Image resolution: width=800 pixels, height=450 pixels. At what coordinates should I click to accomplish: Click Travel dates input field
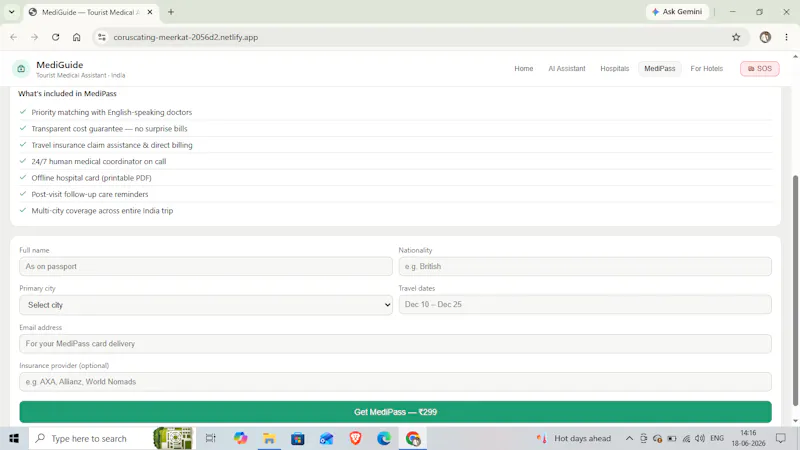pos(585,304)
